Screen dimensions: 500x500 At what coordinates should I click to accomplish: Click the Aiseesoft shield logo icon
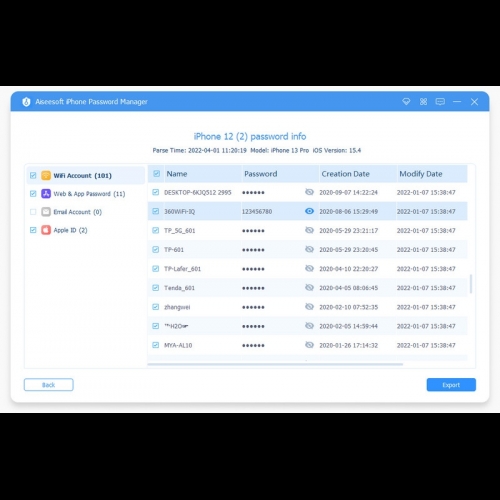[x=26, y=102]
